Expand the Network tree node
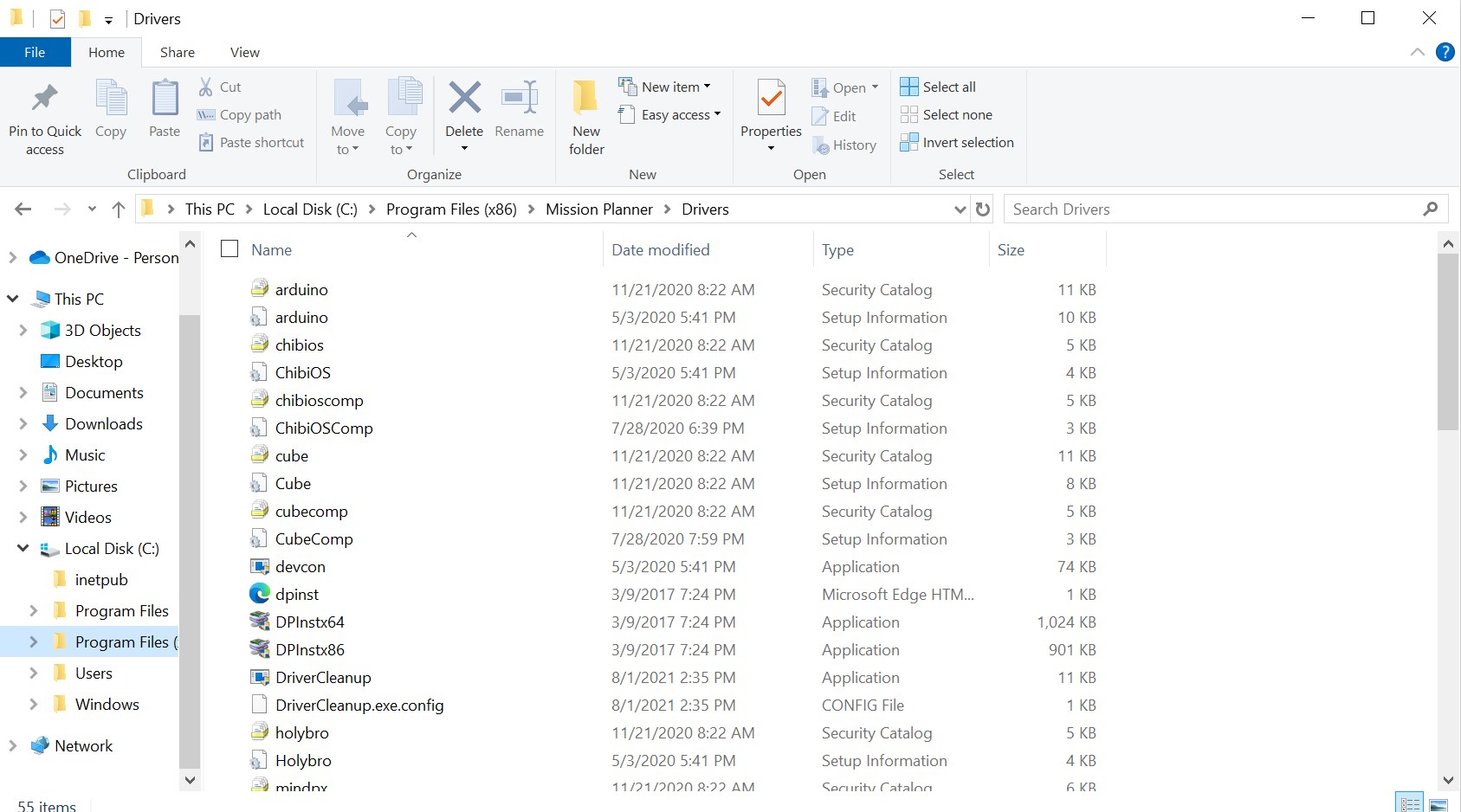 click(x=12, y=745)
